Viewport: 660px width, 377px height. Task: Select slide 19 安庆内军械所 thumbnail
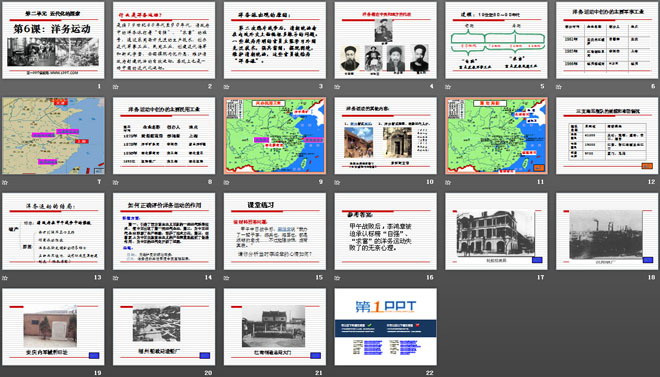(53, 327)
